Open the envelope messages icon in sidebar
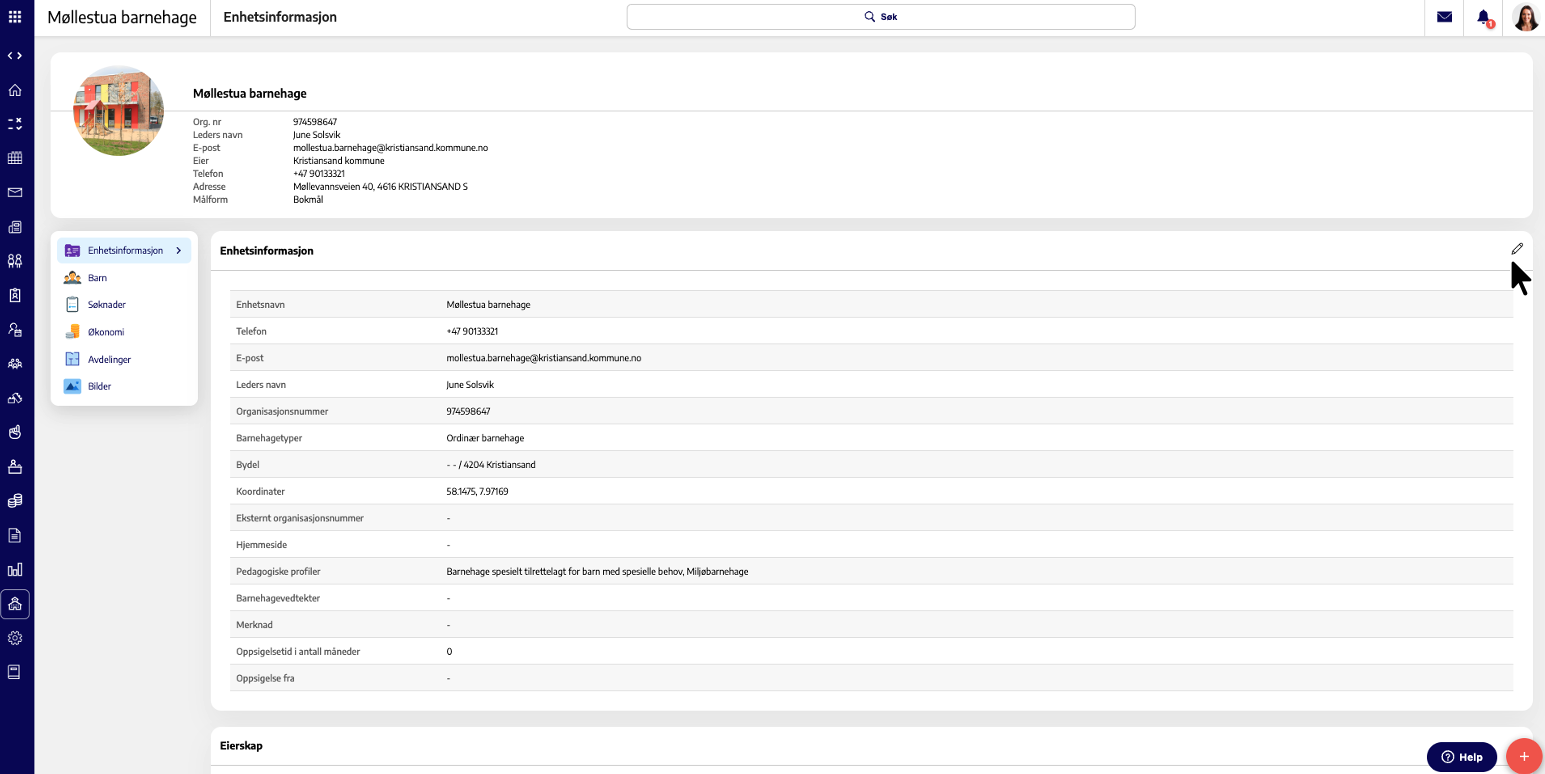 point(15,192)
